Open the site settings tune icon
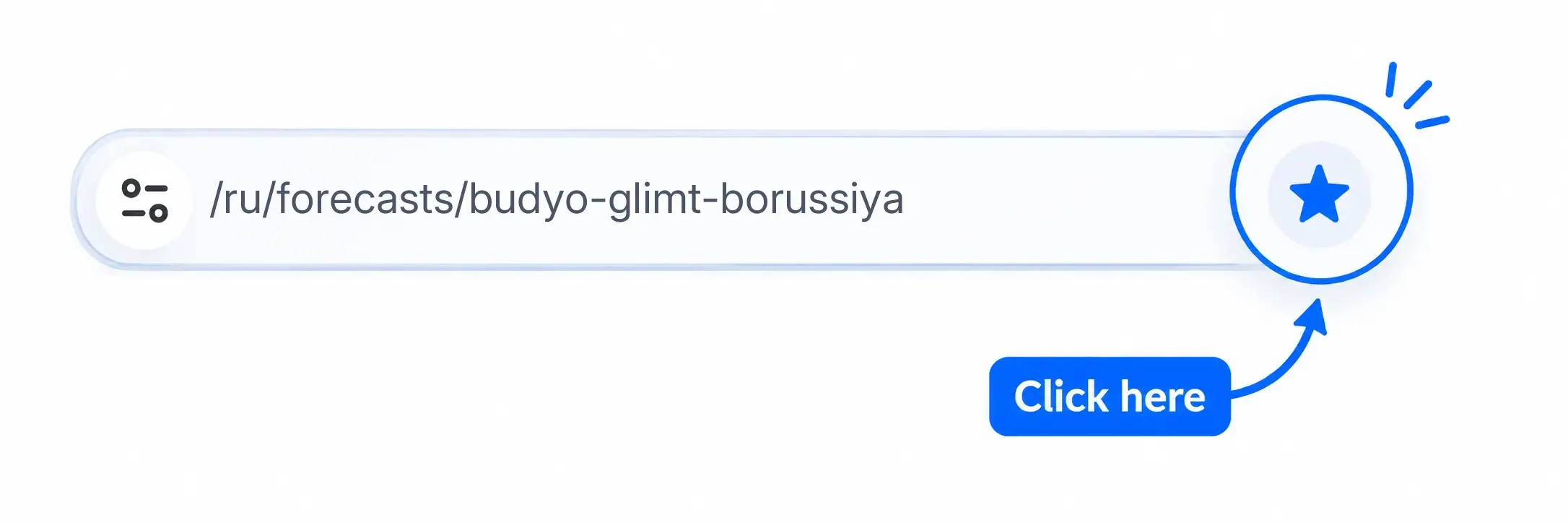The height and width of the screenshot is (523, 1568). (144, 200)
